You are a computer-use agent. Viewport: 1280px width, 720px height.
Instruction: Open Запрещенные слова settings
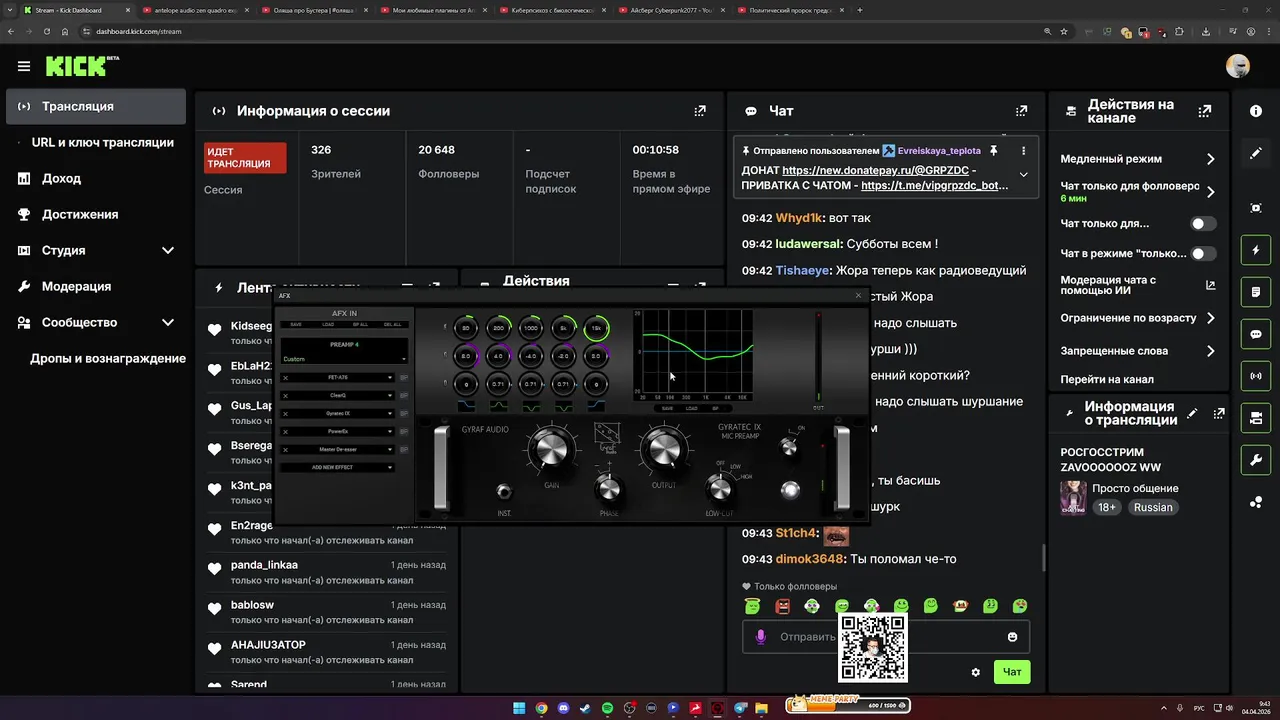click(1210, 351)
